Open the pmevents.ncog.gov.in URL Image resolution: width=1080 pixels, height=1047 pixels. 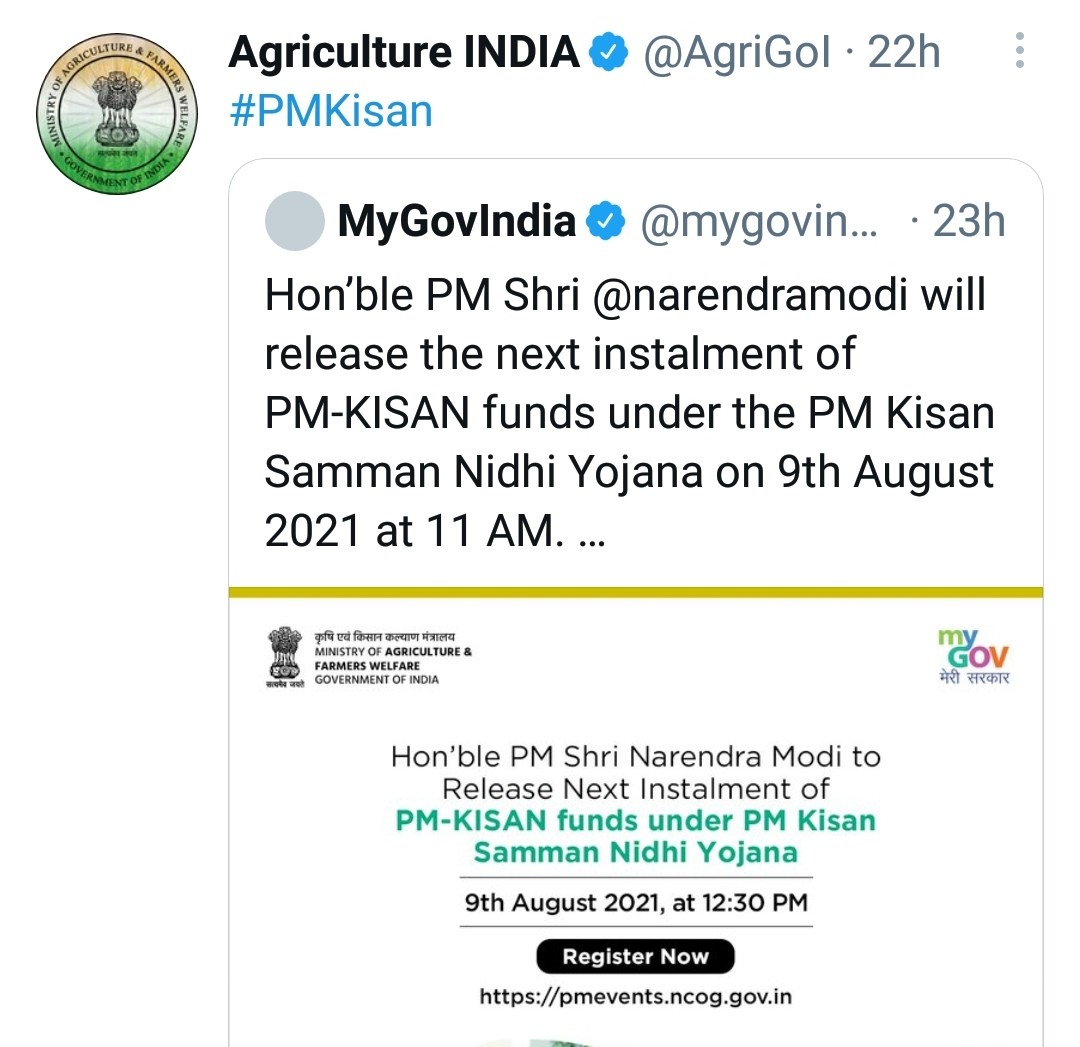(636, 996)
